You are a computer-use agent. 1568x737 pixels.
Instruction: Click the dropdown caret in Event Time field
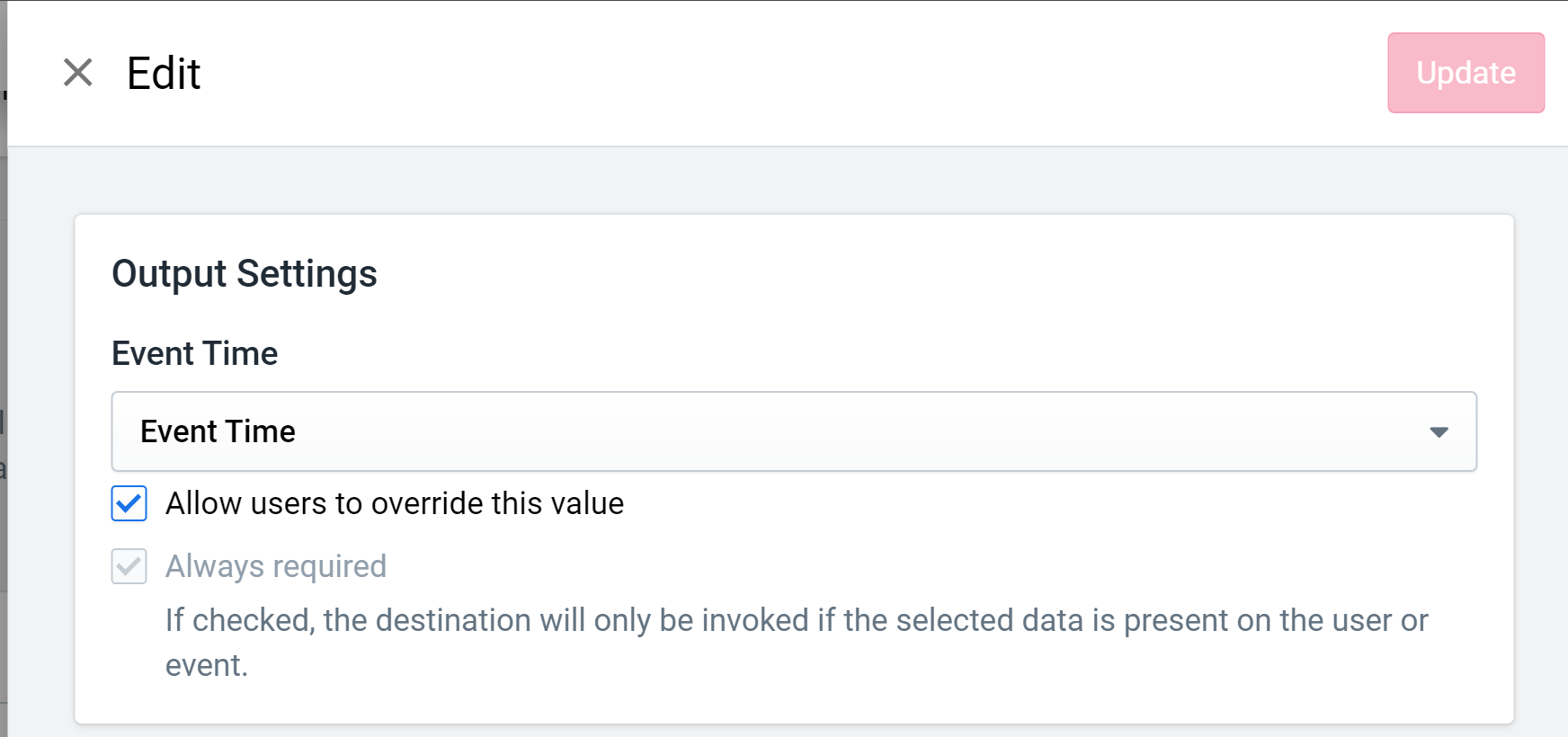pyautogui.click(x=1439, y=432)
